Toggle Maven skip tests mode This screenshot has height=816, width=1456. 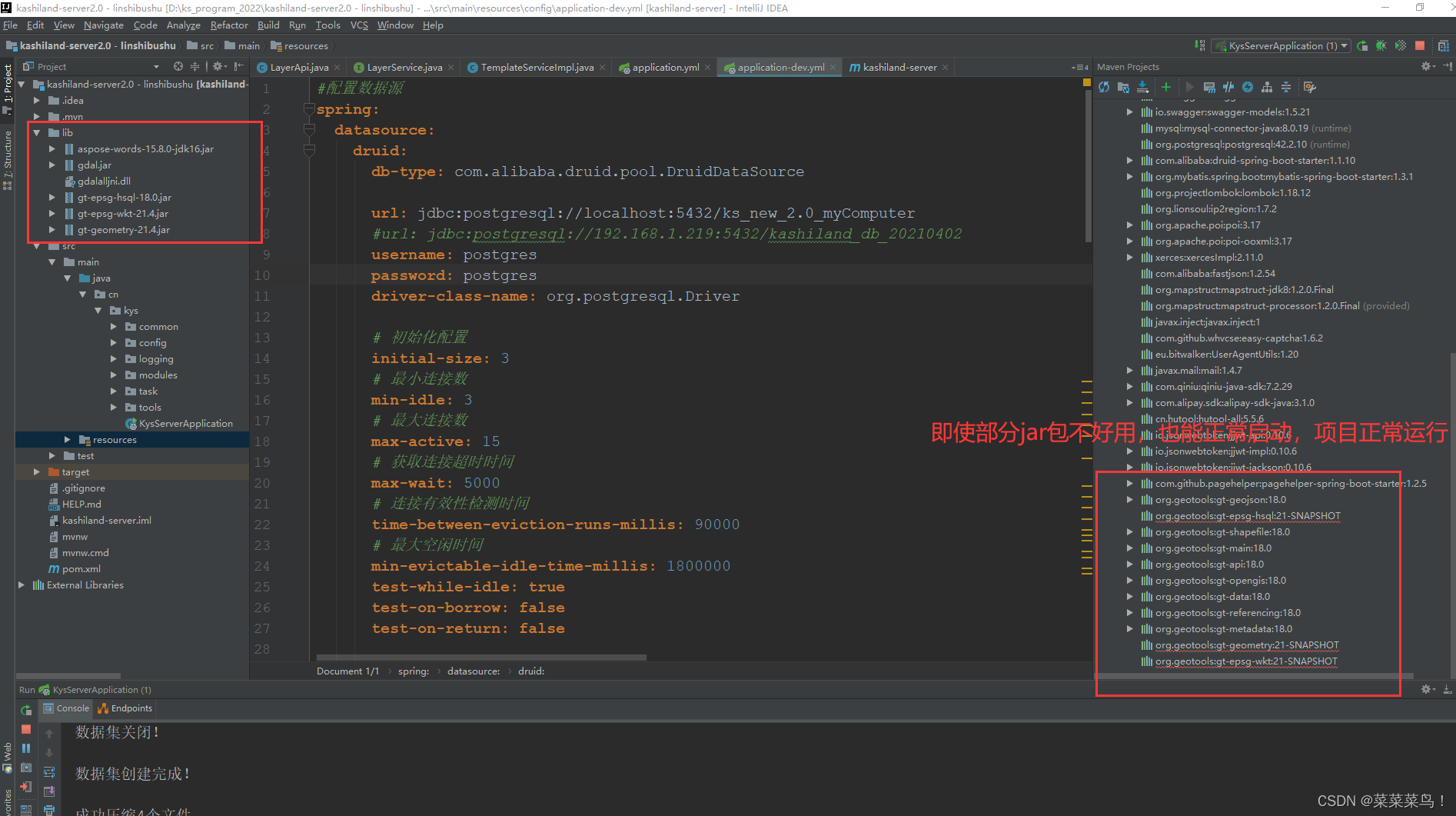point(1248,87)
